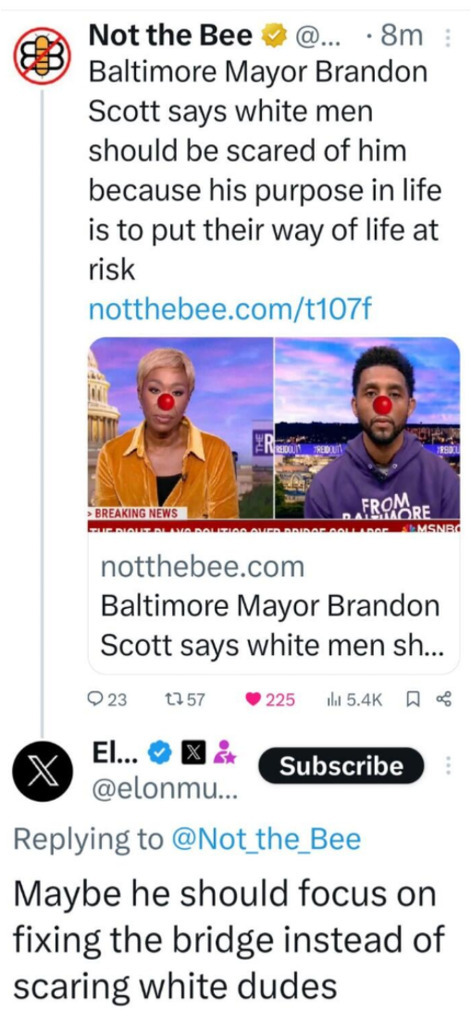Open the X logo profile avatar
The image size is (471, 1024).
pos(42,772)
